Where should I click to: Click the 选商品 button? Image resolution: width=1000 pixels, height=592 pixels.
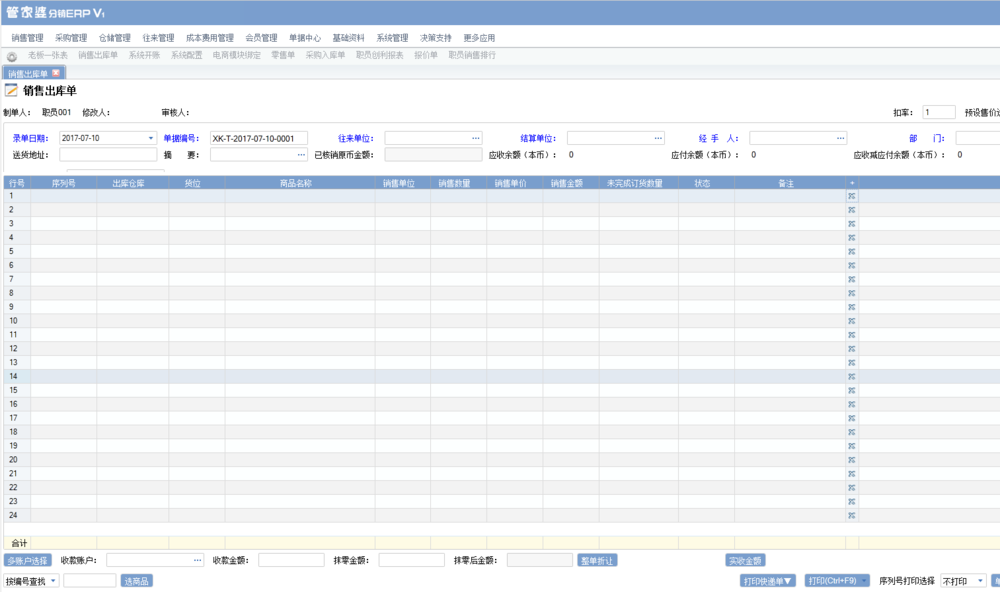pos(136,581)
